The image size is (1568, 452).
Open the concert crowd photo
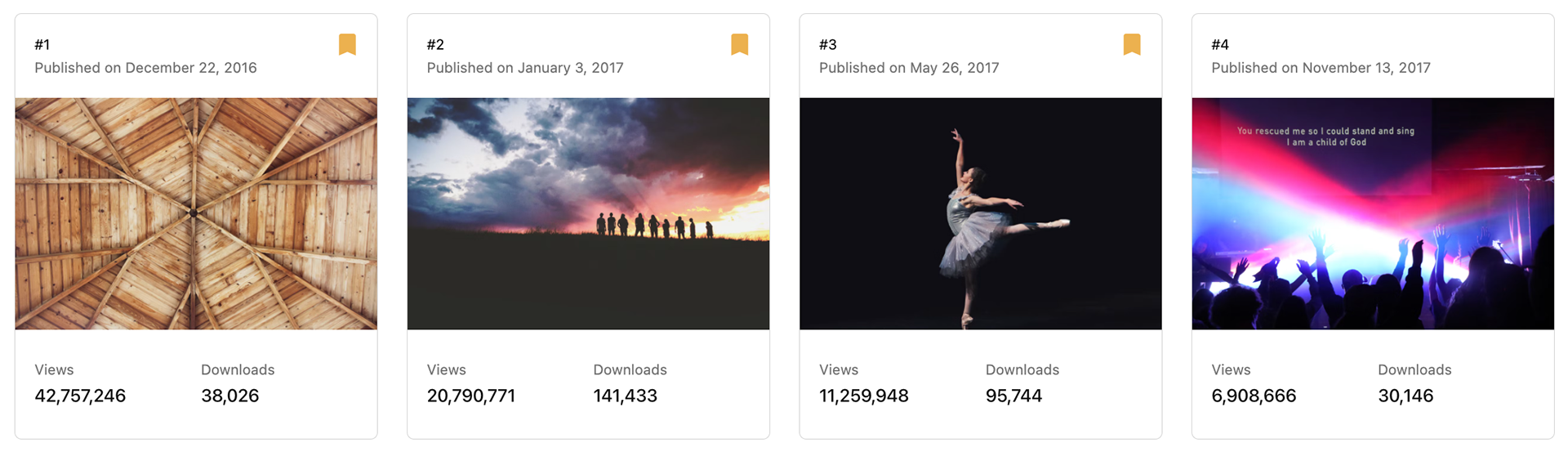click(1372, 213)
